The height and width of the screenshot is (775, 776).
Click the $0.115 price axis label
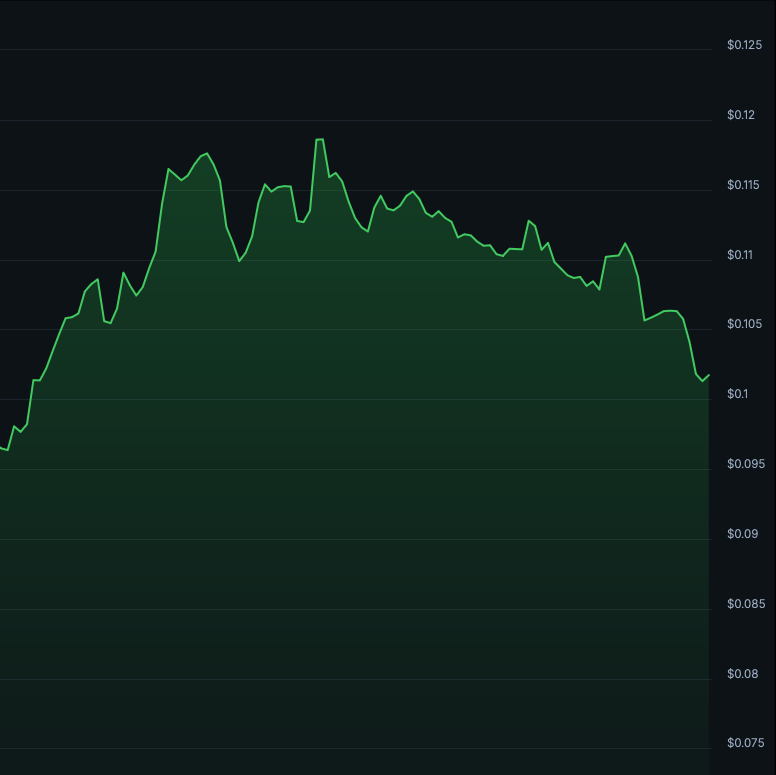pyautogui.click(x=743, y=185)
